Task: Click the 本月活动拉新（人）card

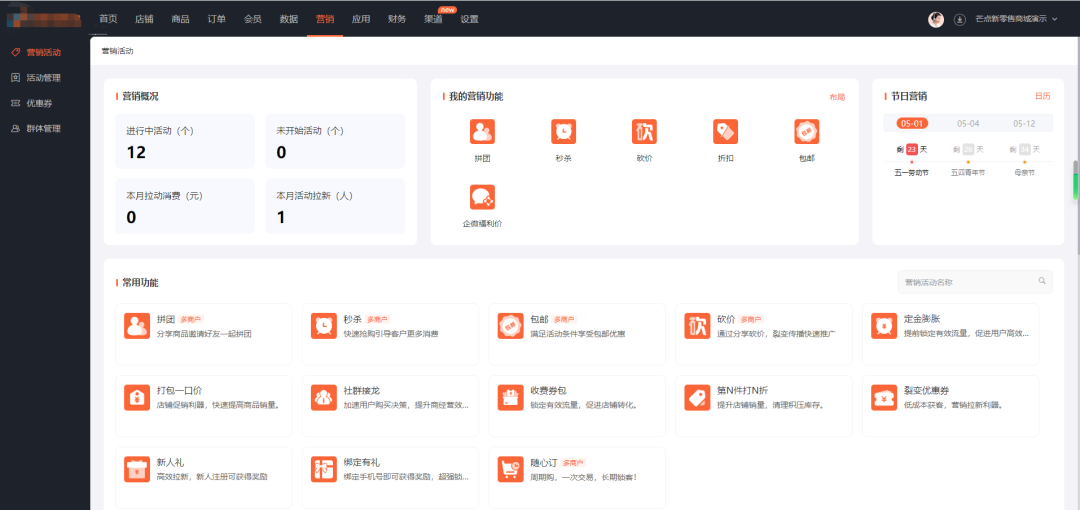Action: click(x=335, y=206)
